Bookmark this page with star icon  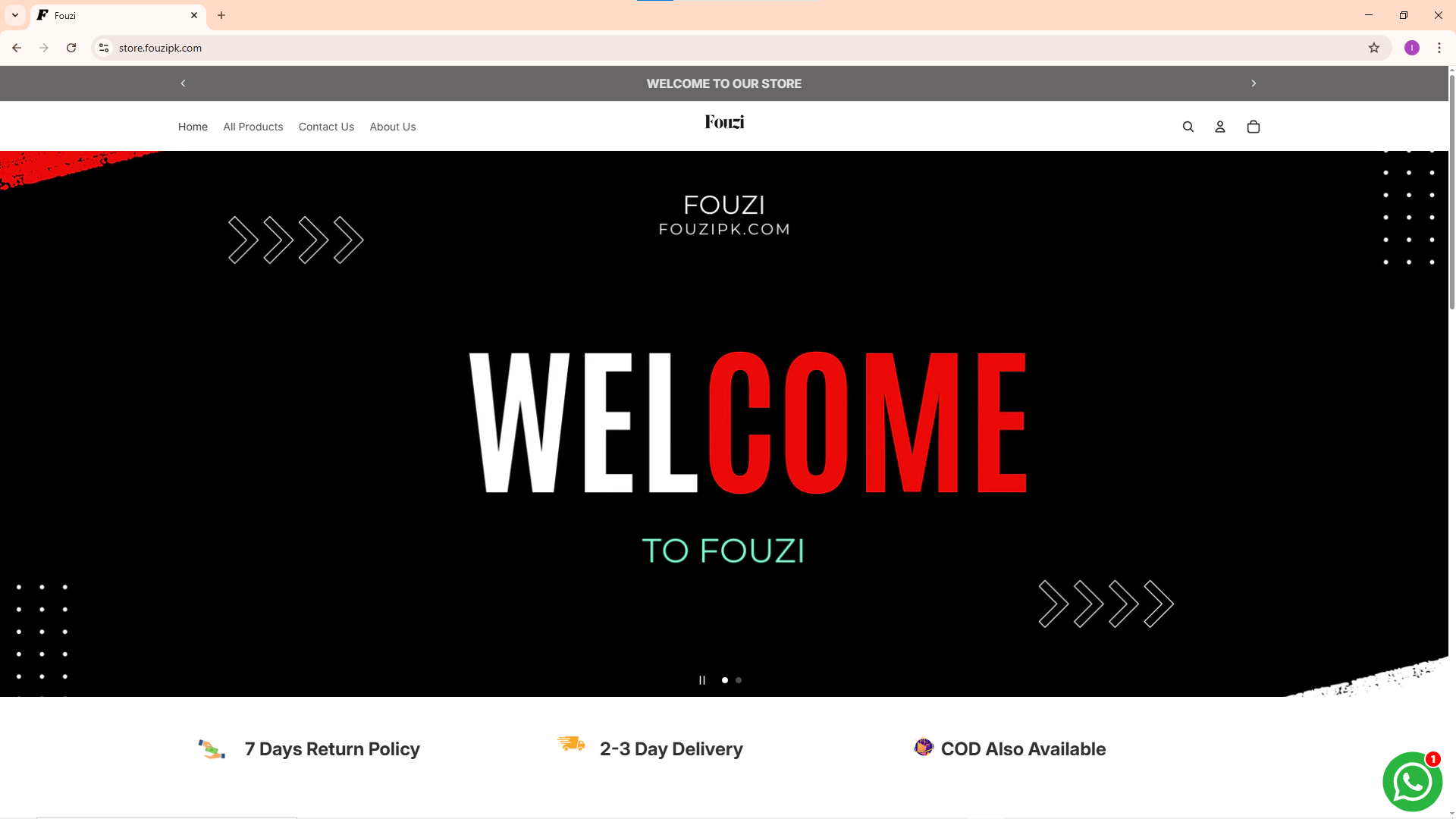[1374, 48]
